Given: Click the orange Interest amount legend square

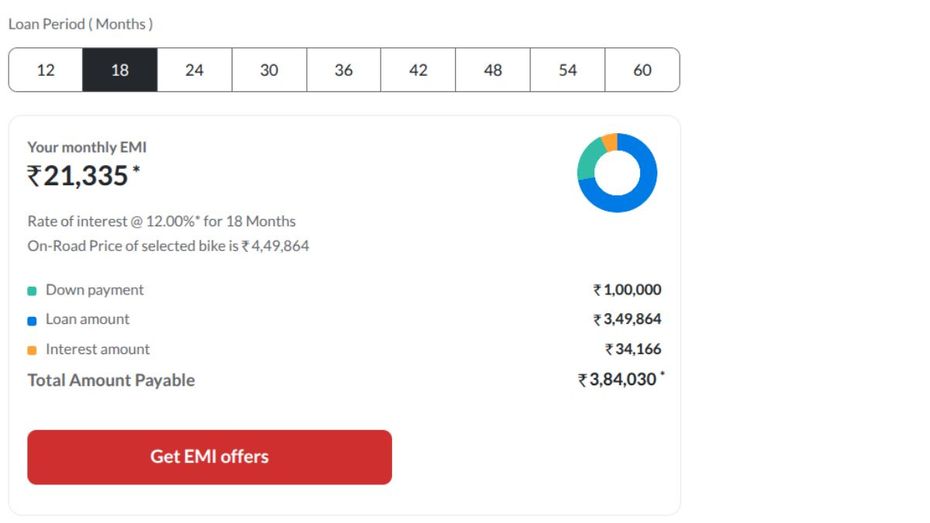Looking at the screenshot, I should (32, 350).
